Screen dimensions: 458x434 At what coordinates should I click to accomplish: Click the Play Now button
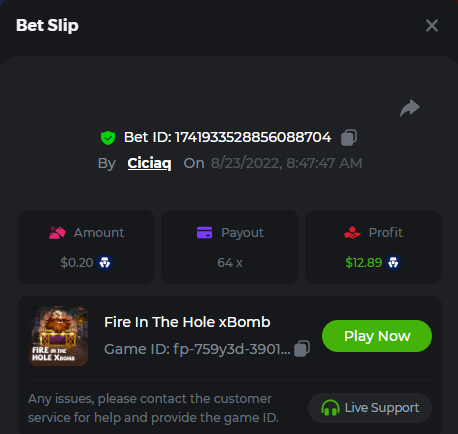(x=377, y=336)
